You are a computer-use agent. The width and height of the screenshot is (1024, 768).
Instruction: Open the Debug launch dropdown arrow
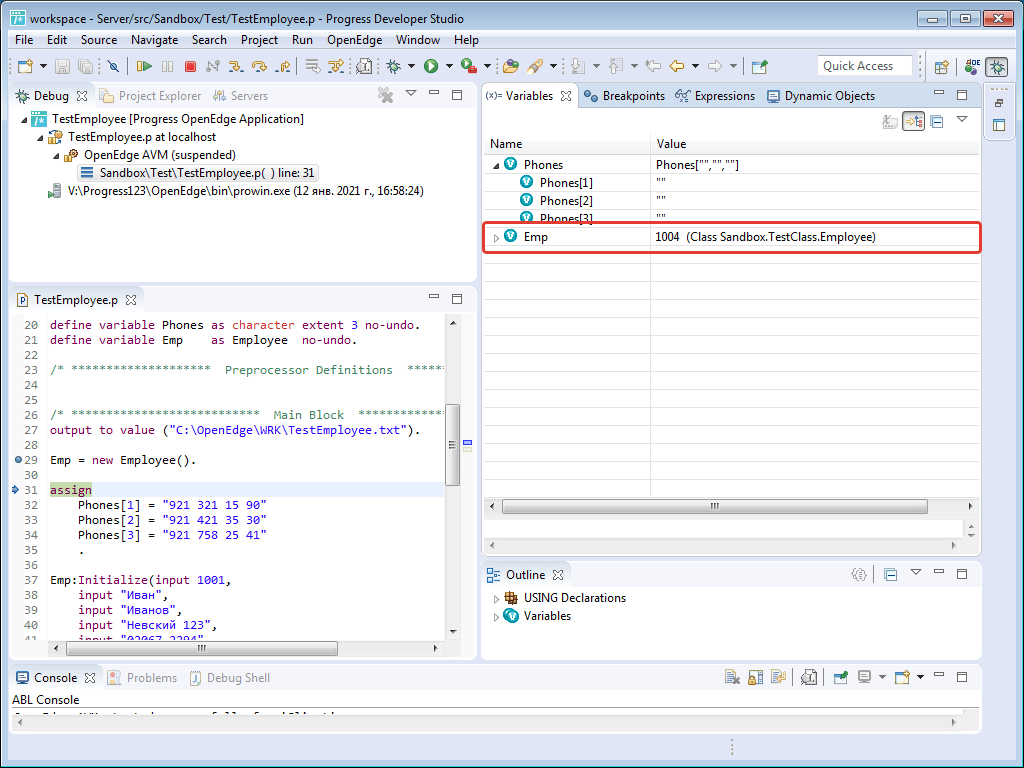411,66
